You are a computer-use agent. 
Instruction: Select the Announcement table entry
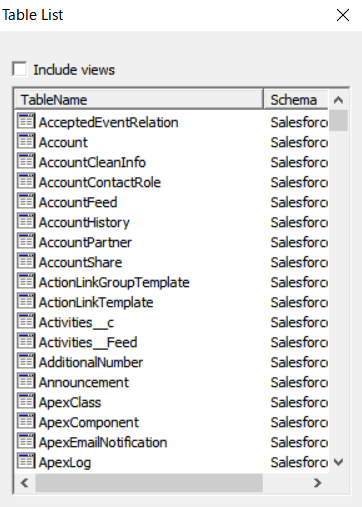(x=172, y=382)
